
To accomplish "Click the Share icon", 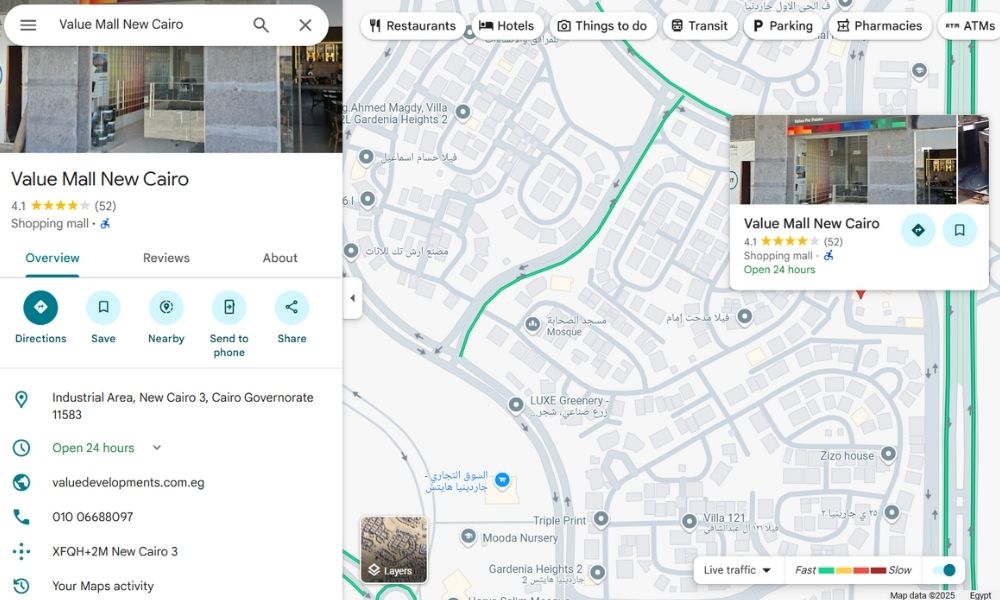I will (292, 308).
